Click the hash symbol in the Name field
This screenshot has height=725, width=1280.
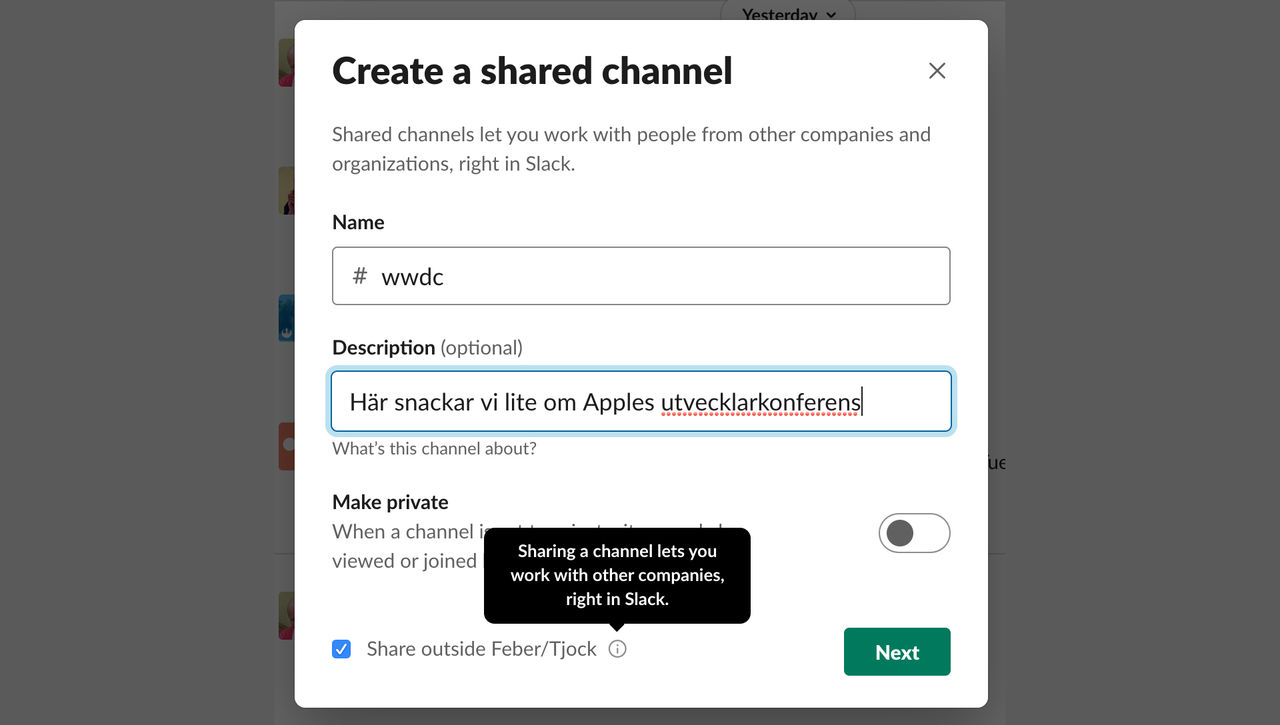[x=360, y=276]
